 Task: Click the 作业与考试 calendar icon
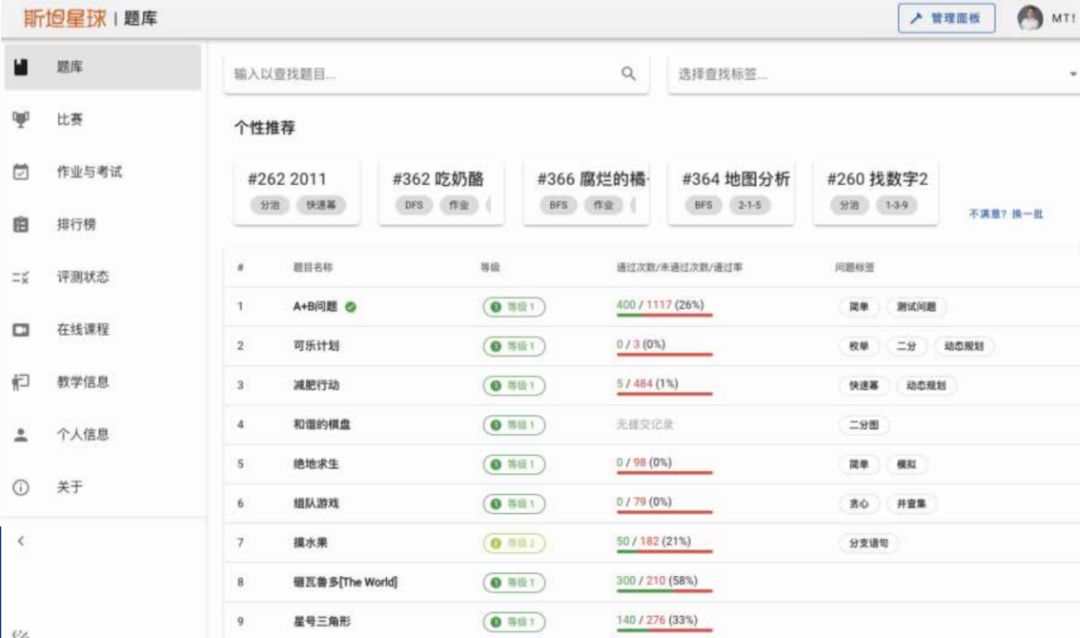(21, 172)
